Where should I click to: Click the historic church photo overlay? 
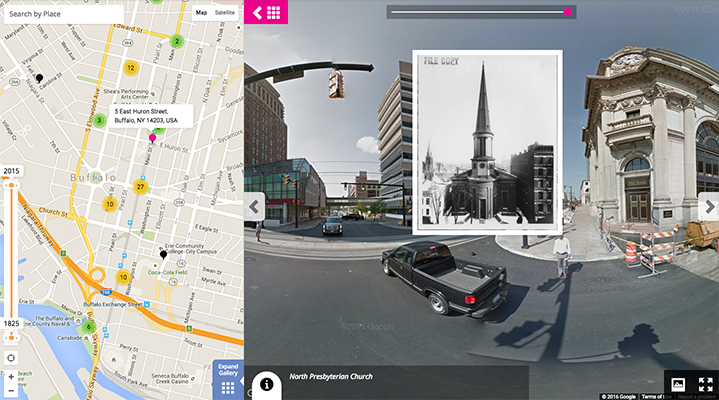tap(487, 142)
